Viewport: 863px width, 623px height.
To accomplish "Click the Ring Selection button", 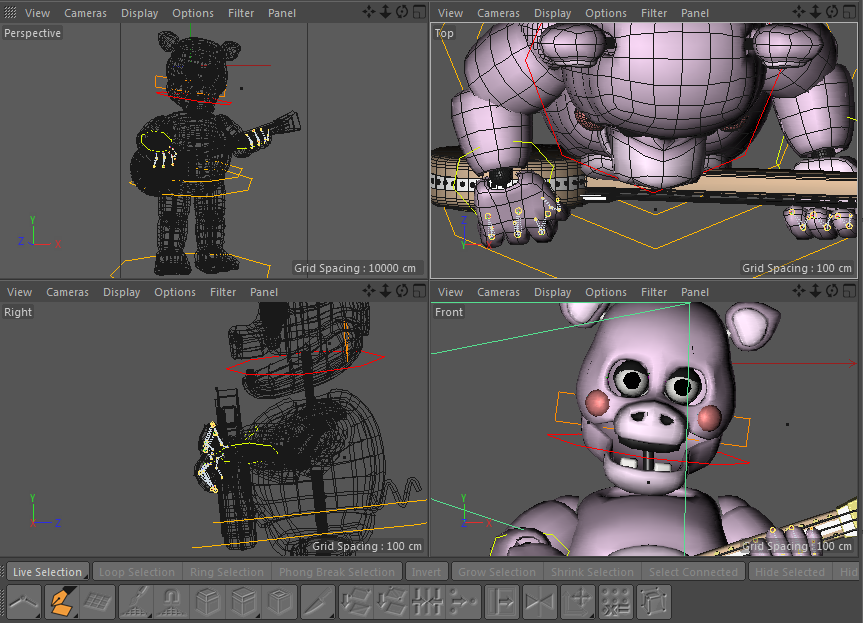I will pyautogui.click(x=227, y=572).
